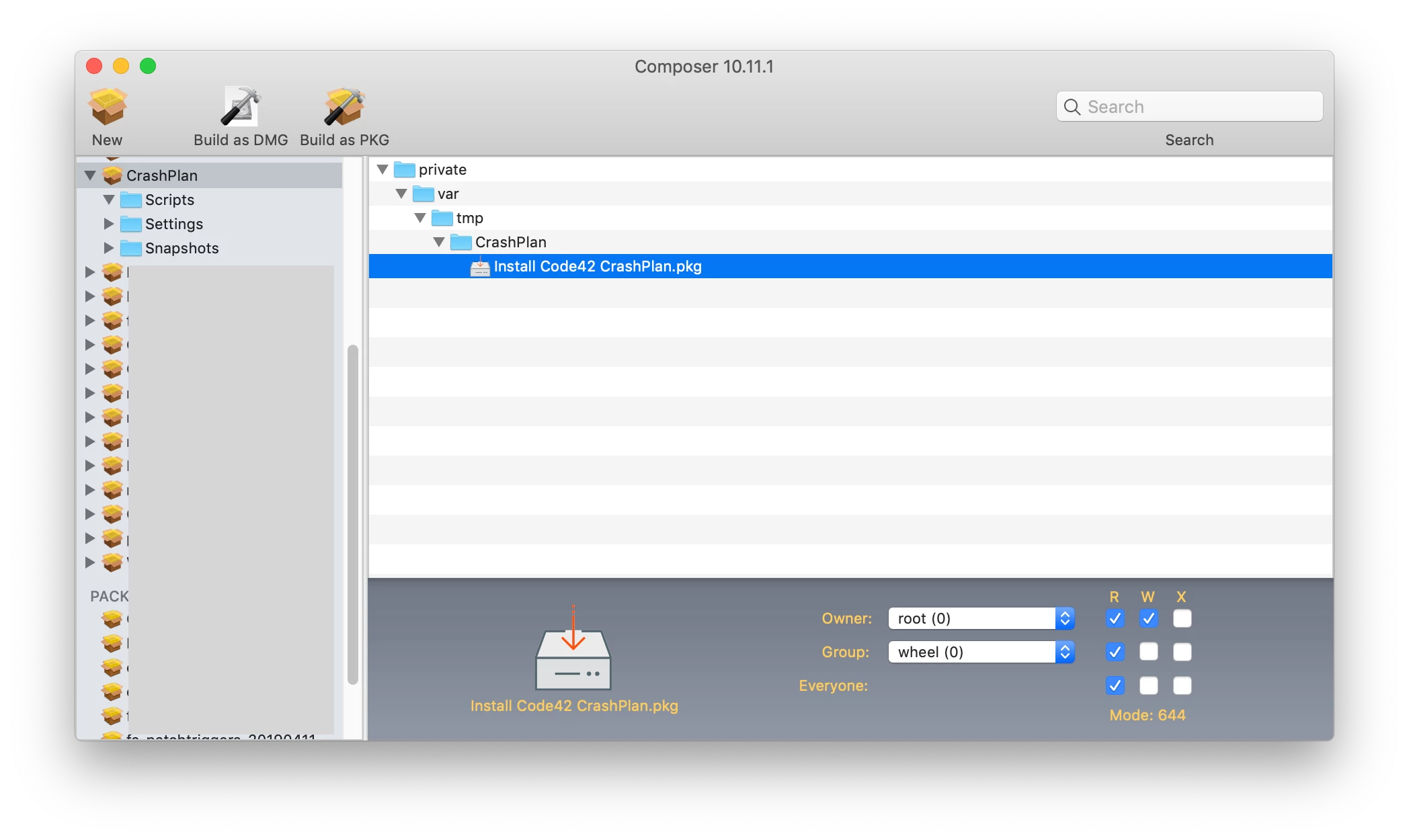1409x840 pixels.
Task: Expand the Snapshots folder triangle
Action: pyautogui.click(x=109, y=248)
